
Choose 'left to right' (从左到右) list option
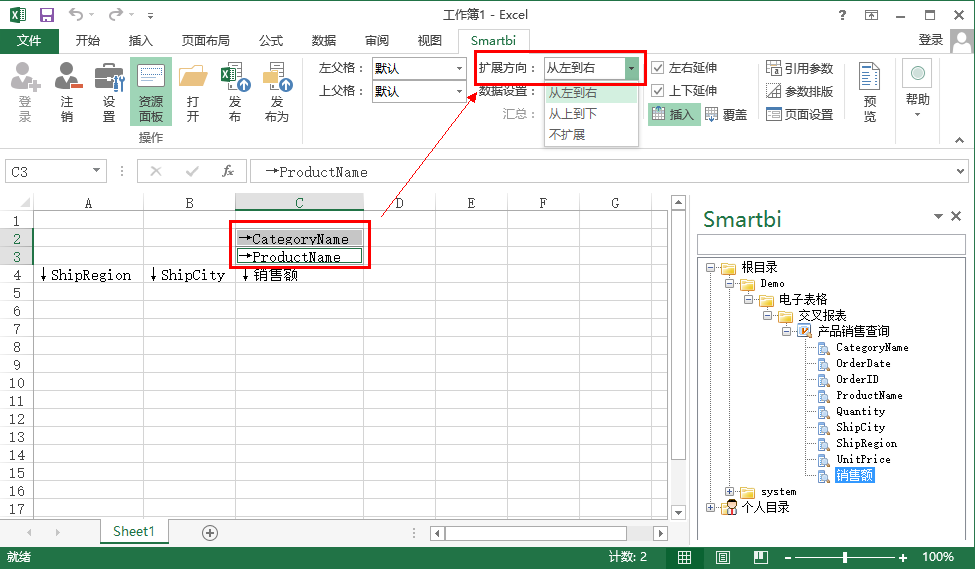[591, 93]
